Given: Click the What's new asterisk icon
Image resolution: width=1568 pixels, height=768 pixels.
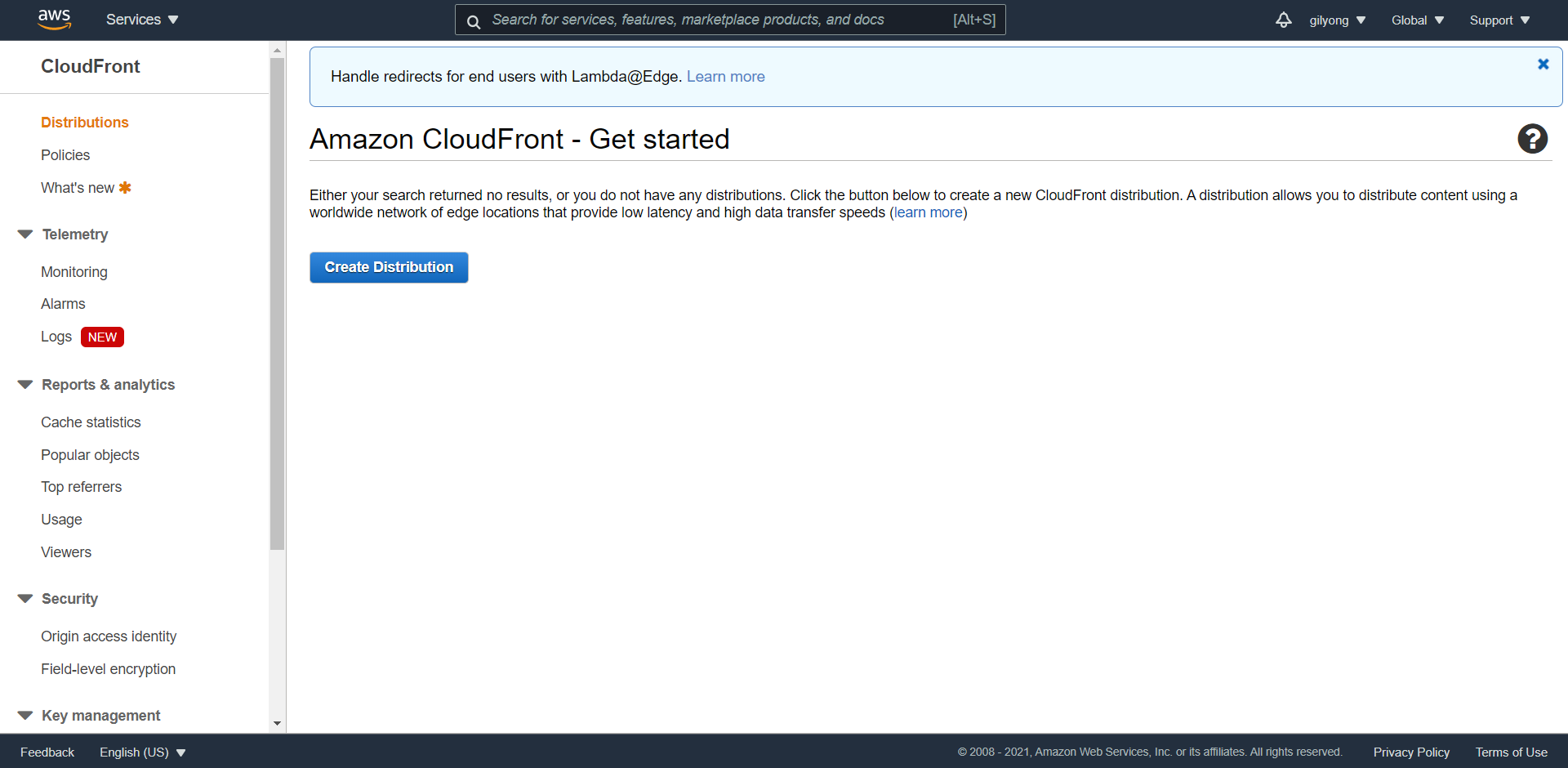Looking at the screenshot, I should pyautogui.click(x=125, y=188).
